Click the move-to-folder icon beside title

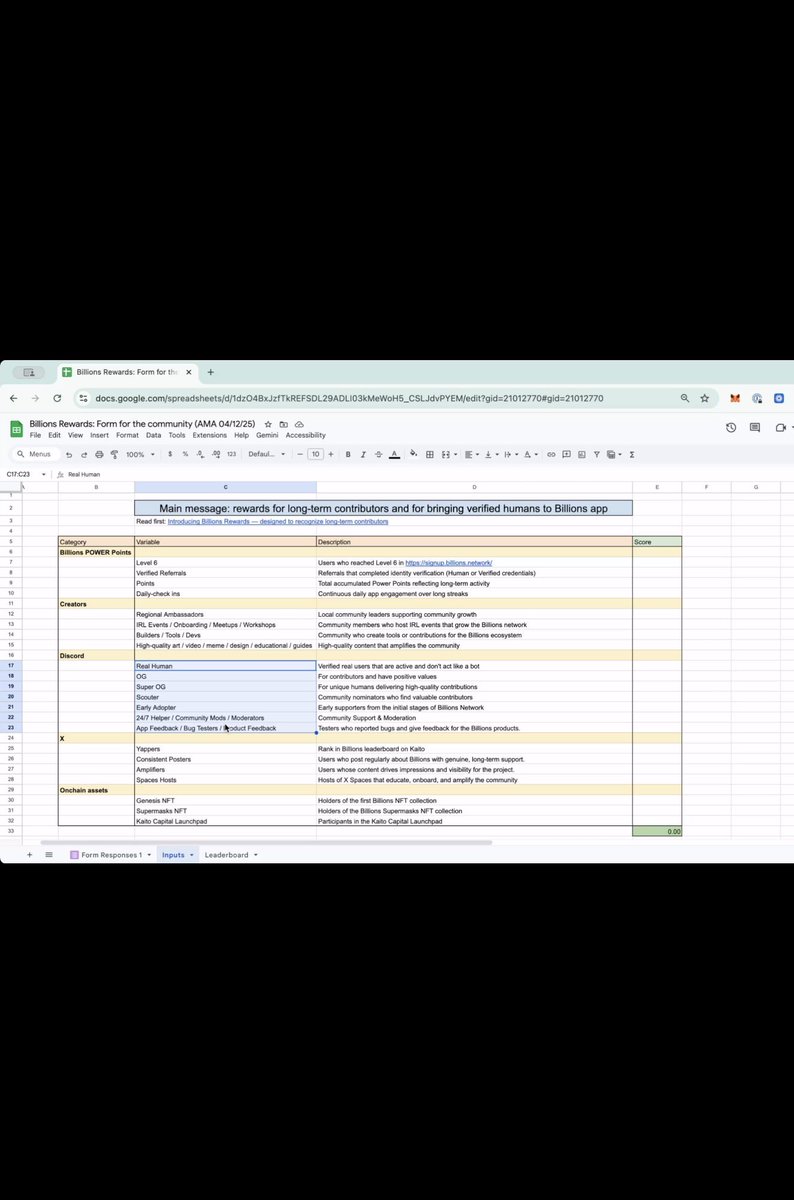pyautogui.click(x=283, y=424)
